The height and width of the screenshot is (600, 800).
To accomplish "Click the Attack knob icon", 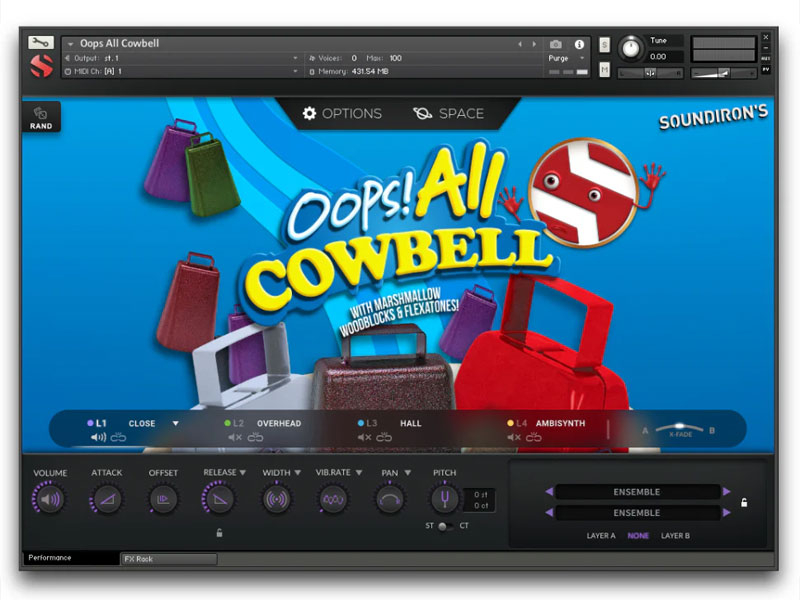I will click(106, 499).
